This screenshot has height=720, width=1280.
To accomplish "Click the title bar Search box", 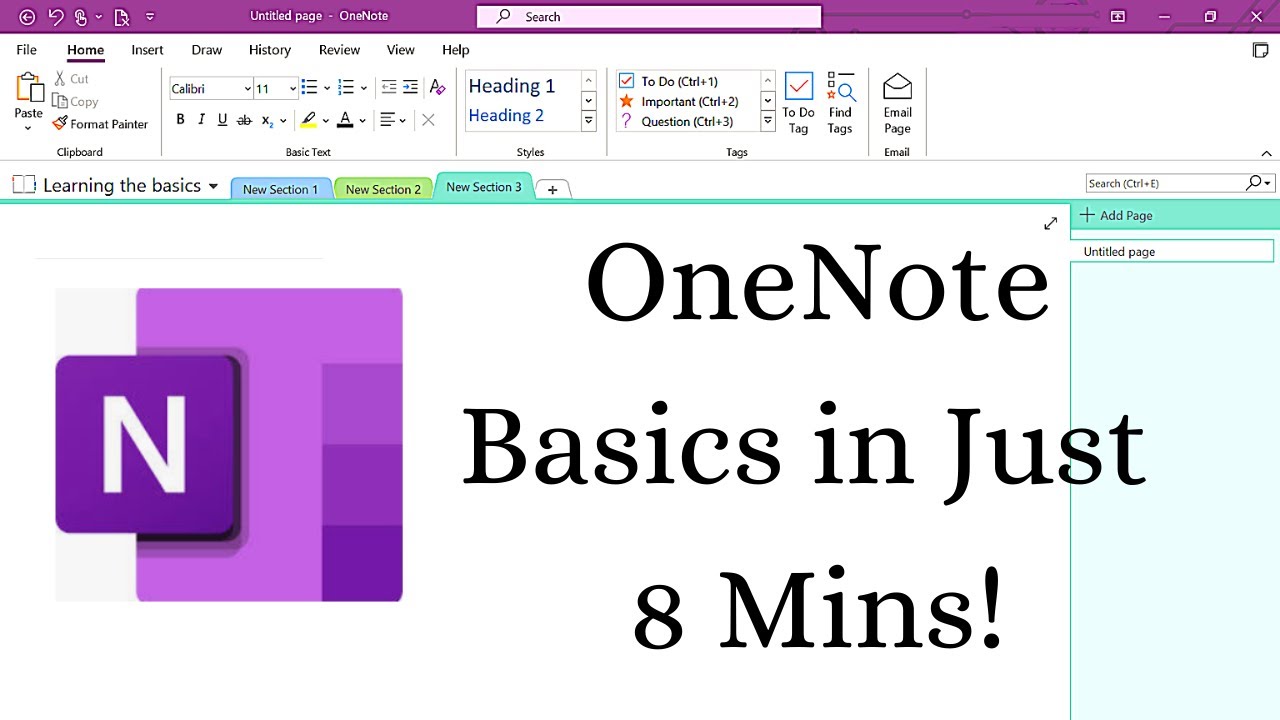I will coord(649,16).
